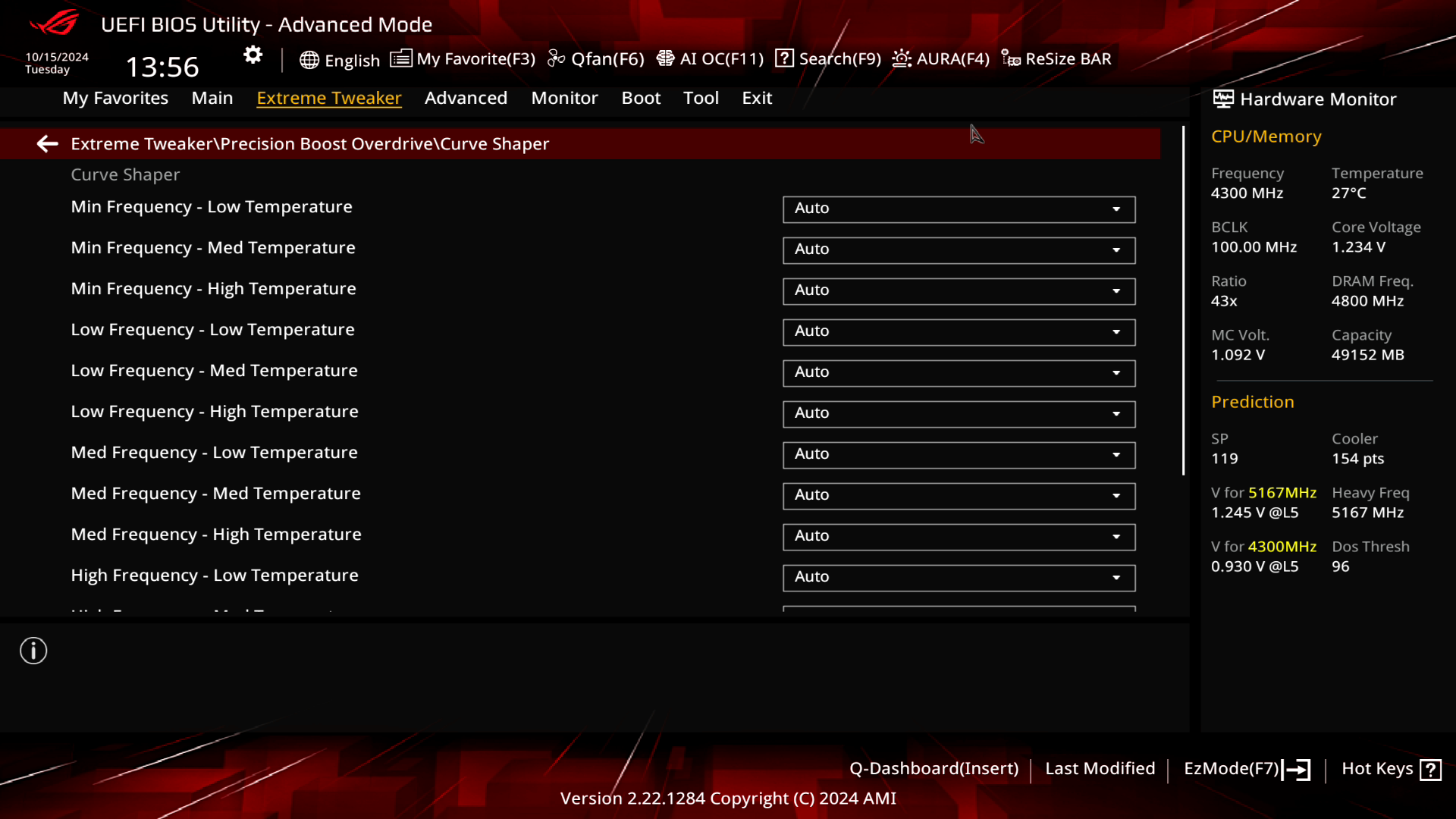Screen dimensions: 1456x819
Task: Expand Min Frequency Low Temperature dropdown
Action: click(1117, 207)
